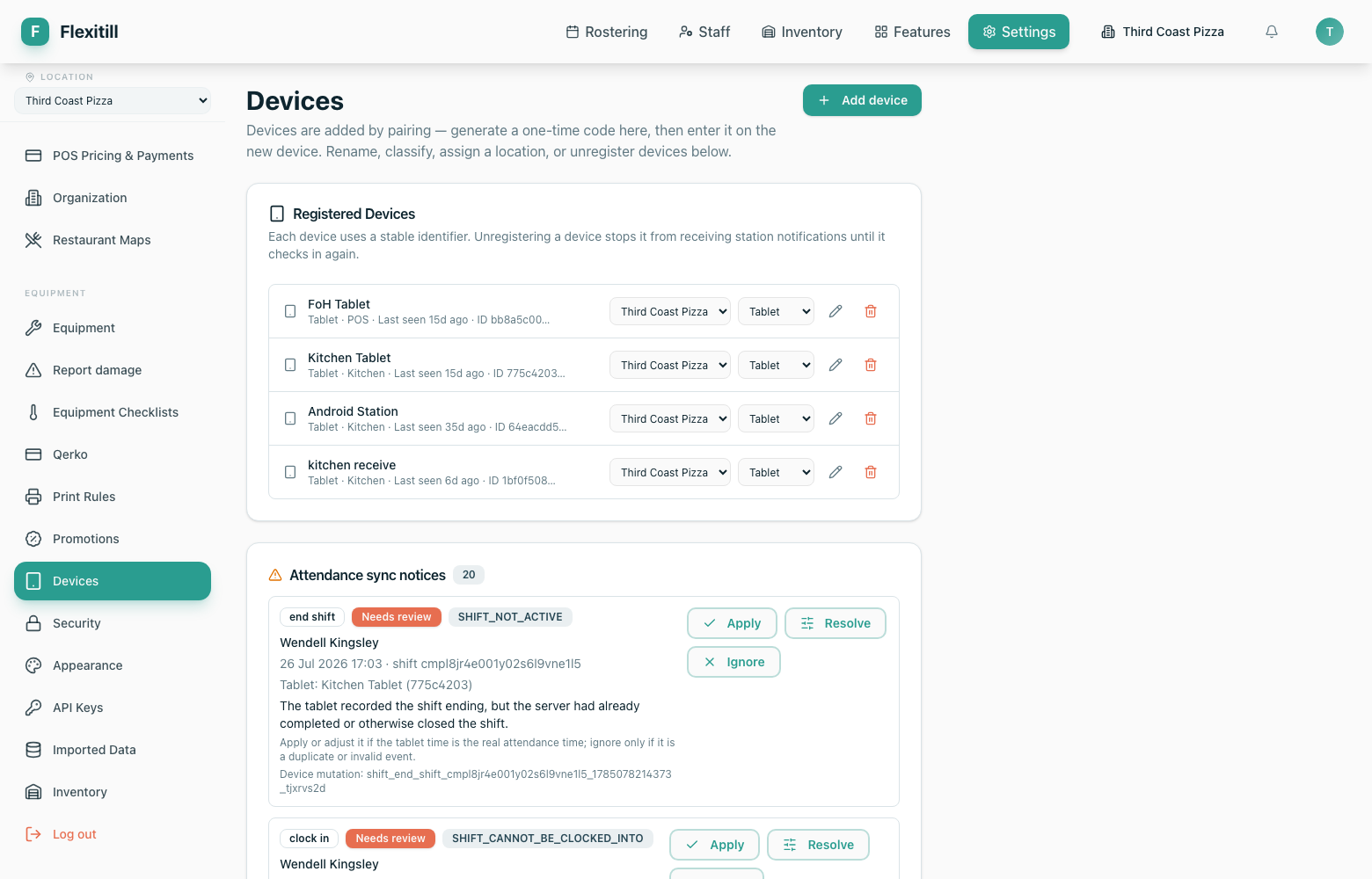
Task: Click the Report damage warning icon
Action: coord(33,370)
